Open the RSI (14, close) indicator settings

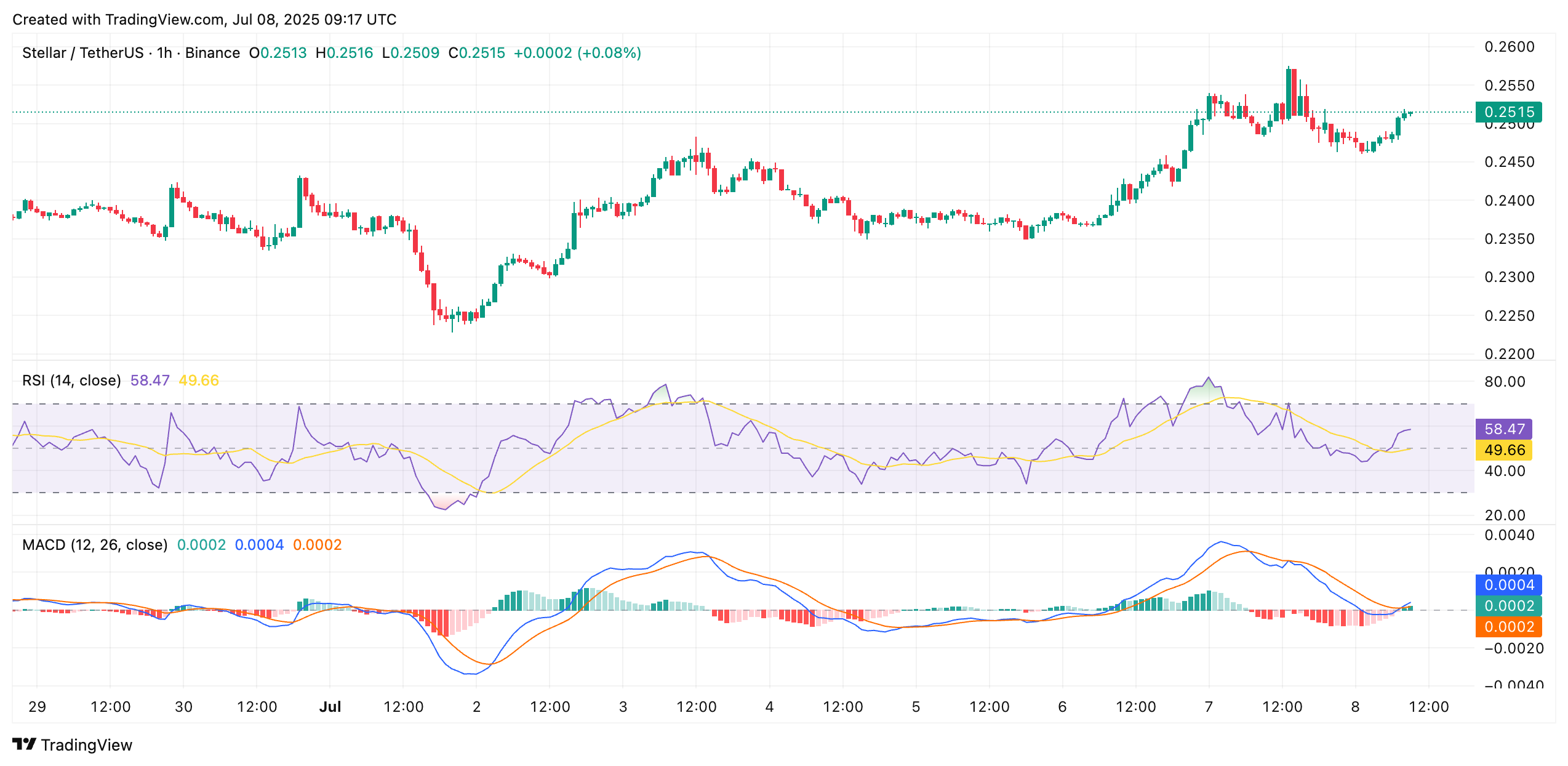pyautogui.click(x=71, y=380)
